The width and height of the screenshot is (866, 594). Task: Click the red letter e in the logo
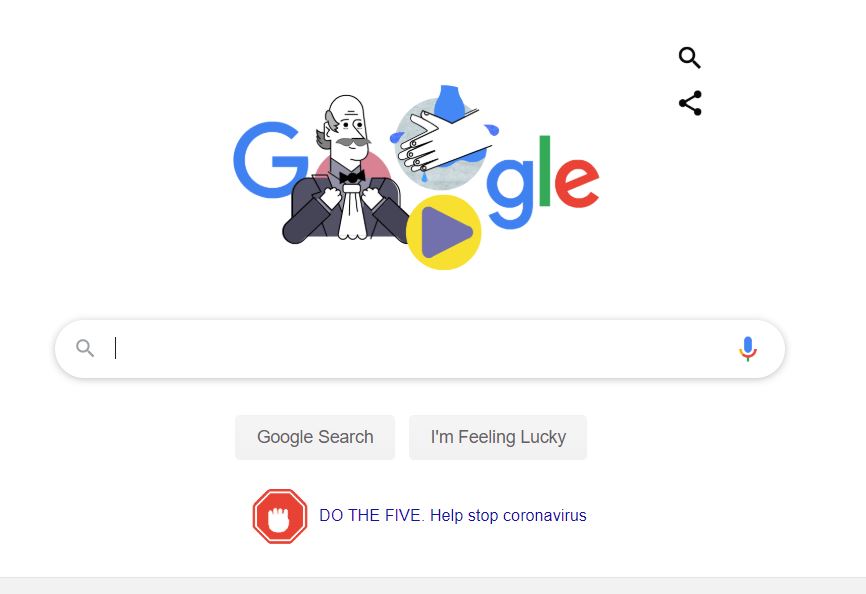point(577,183)
